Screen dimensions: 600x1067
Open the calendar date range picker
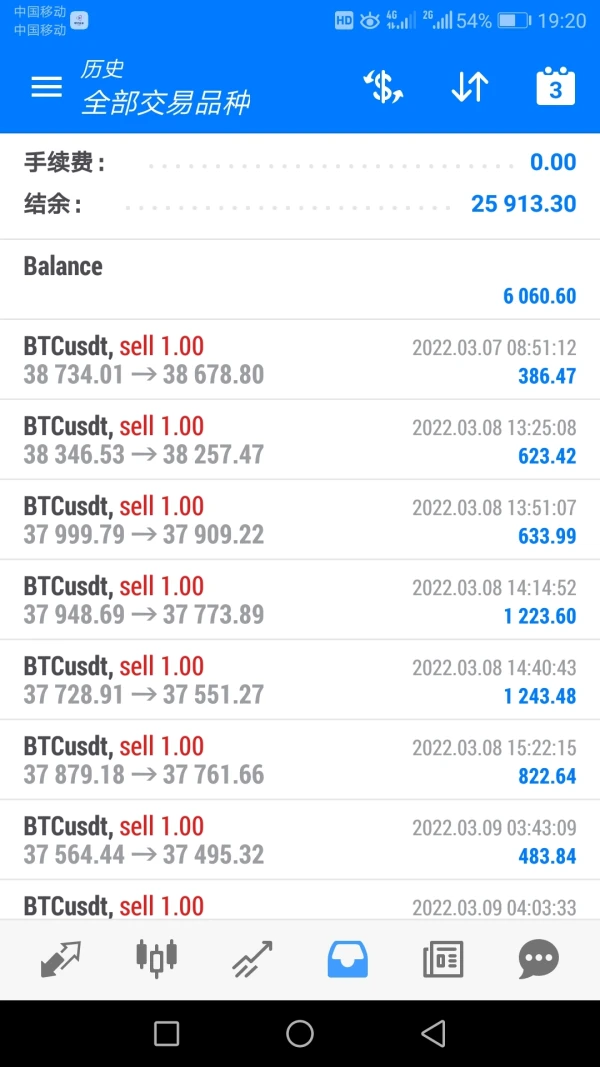pos(556,87)
